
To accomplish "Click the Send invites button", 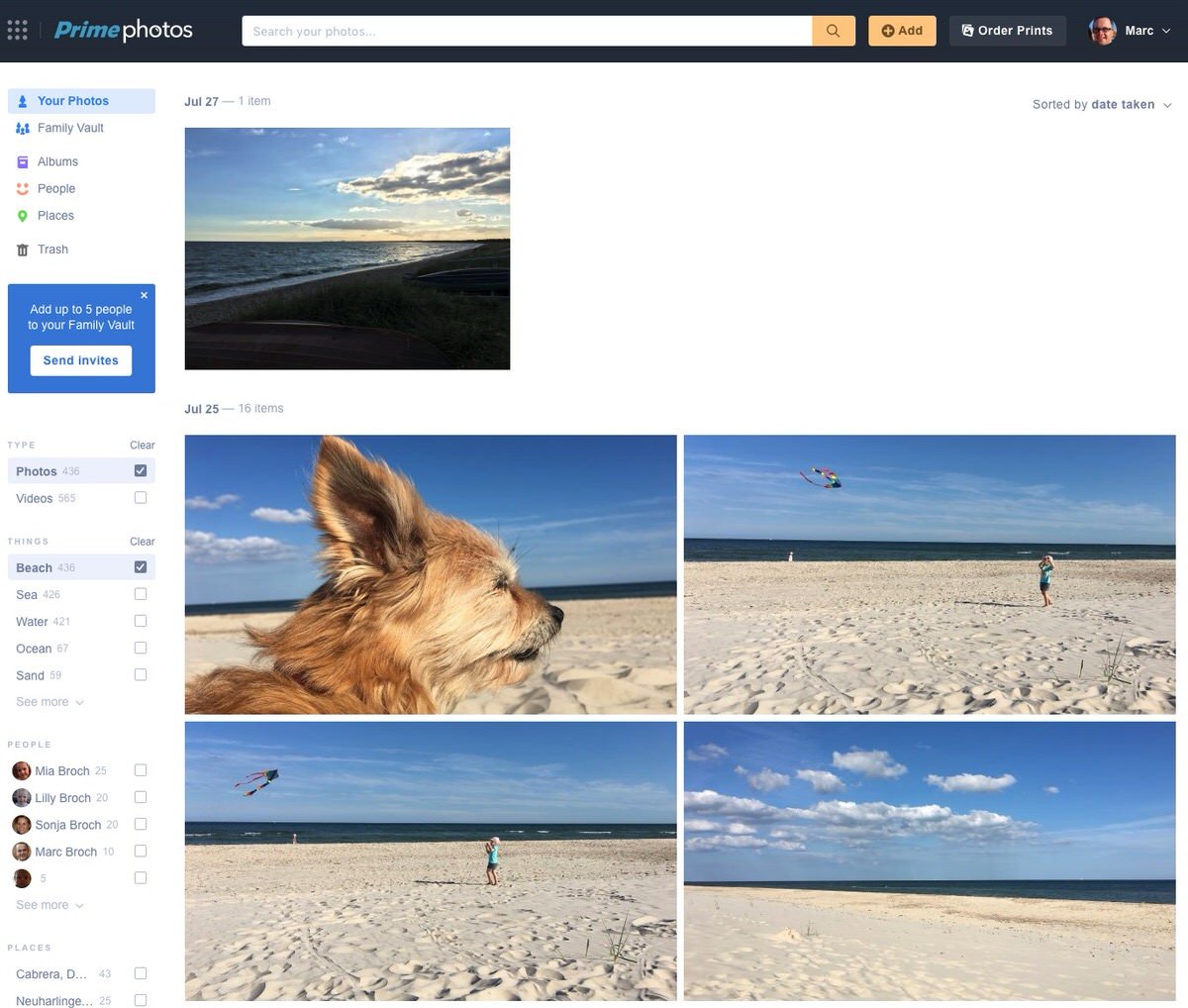I will [80, 360].
